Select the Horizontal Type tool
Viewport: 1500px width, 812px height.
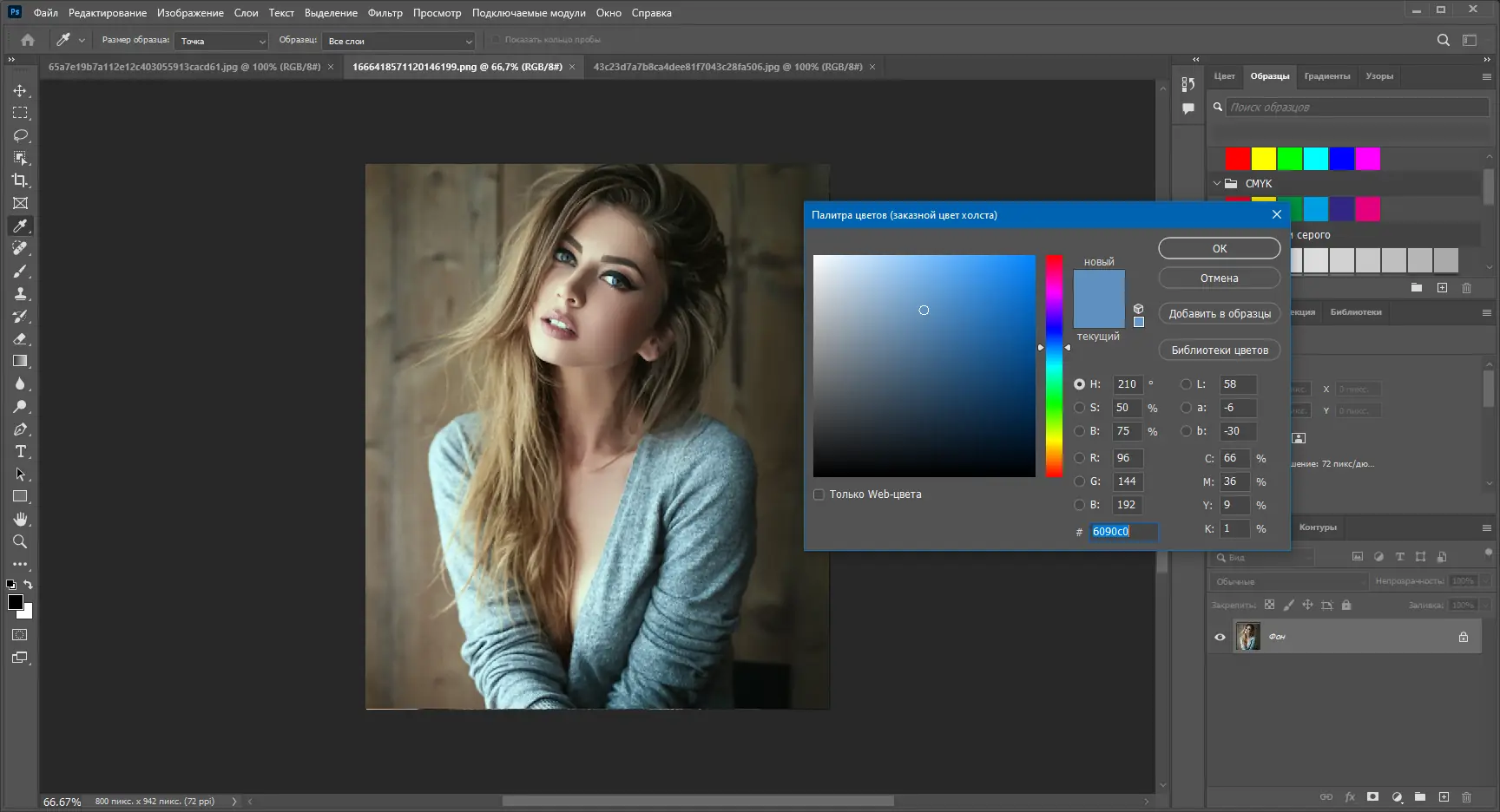(x=20, y=452)
